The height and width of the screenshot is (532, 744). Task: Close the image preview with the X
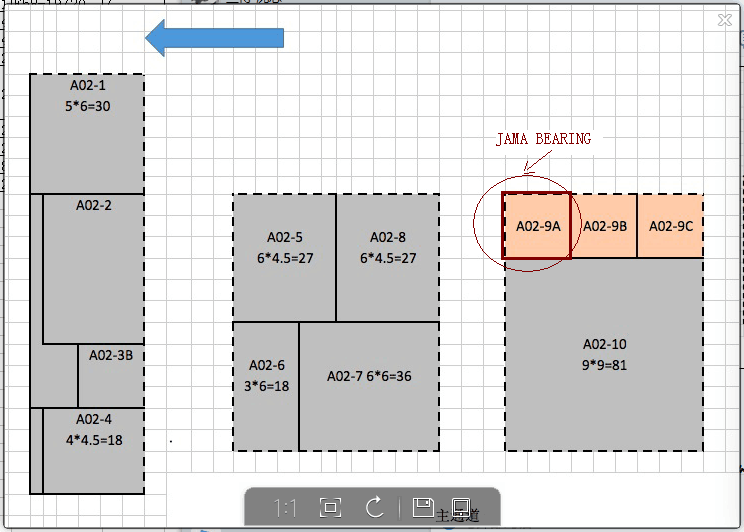[725, 19]
